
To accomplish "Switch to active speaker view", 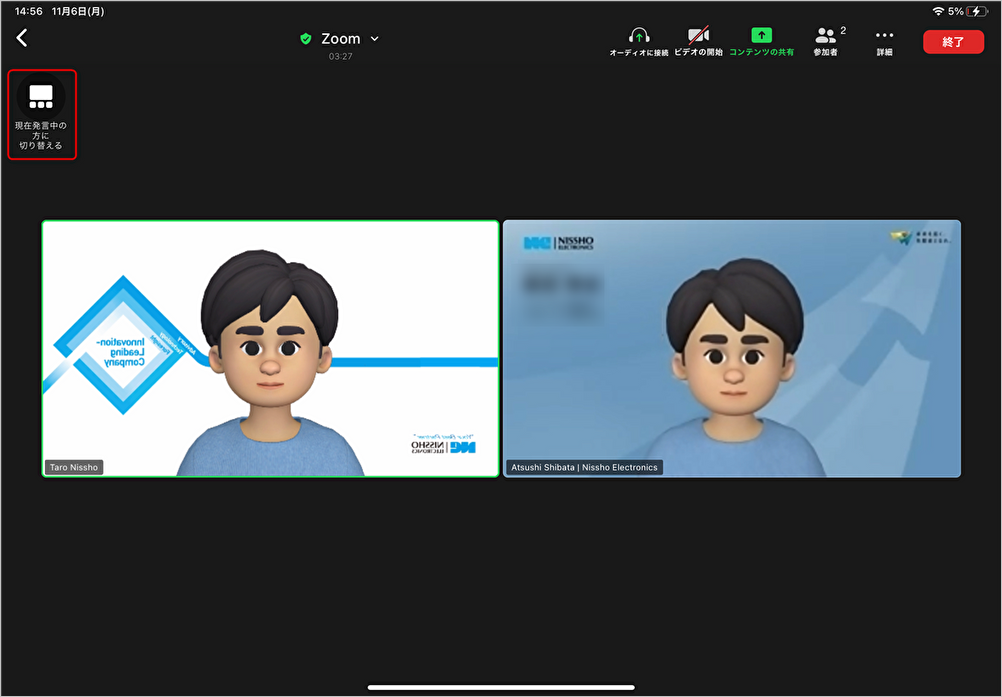I will (x=42, y=114).
